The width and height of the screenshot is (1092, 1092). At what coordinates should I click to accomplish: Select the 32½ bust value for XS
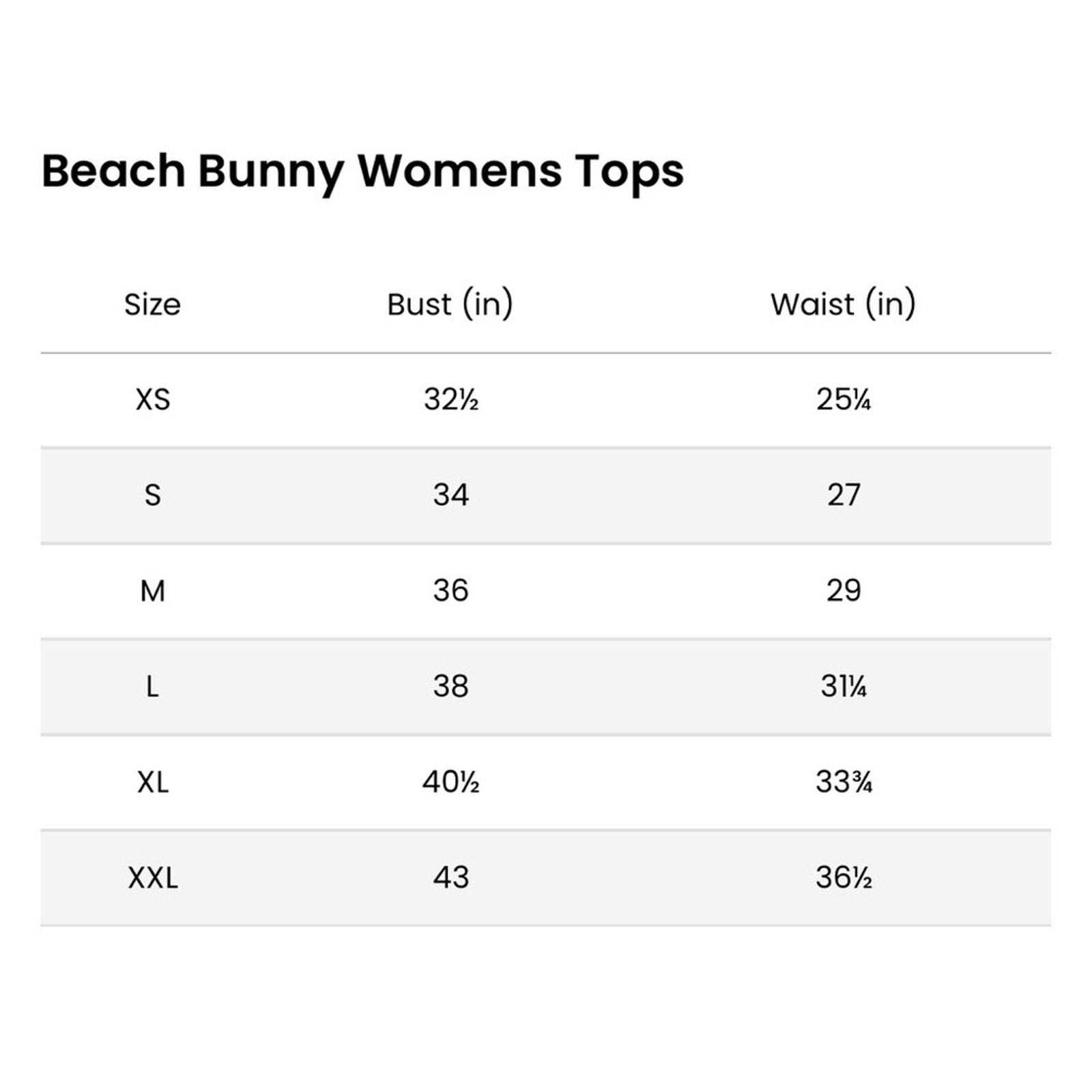[450, 400]
